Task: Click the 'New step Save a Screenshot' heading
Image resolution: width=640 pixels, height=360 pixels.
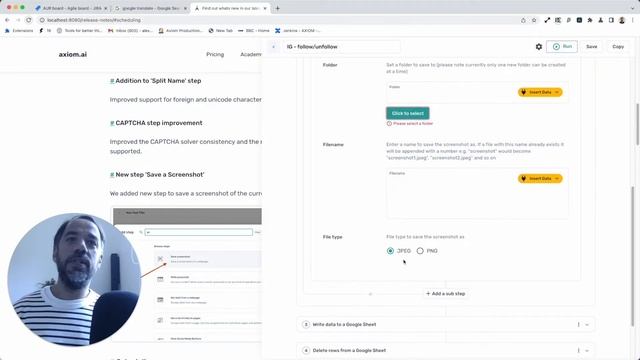Action: pyautogui.click(x=160, y=174)
